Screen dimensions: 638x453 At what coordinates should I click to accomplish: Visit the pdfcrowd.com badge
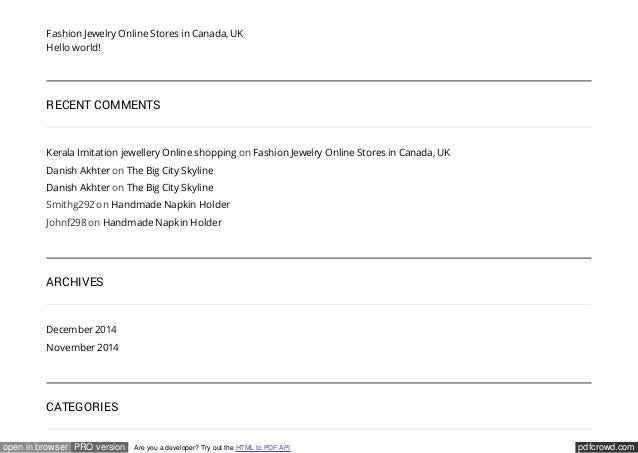coord(606,447)
